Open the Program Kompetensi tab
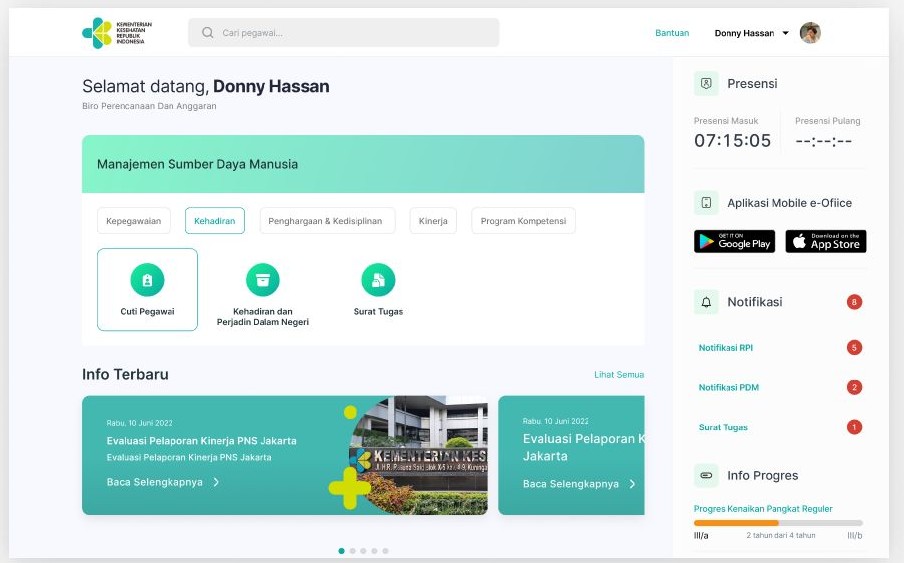The width and height of the screenshot is (904, 563). (x=523, y=221)
